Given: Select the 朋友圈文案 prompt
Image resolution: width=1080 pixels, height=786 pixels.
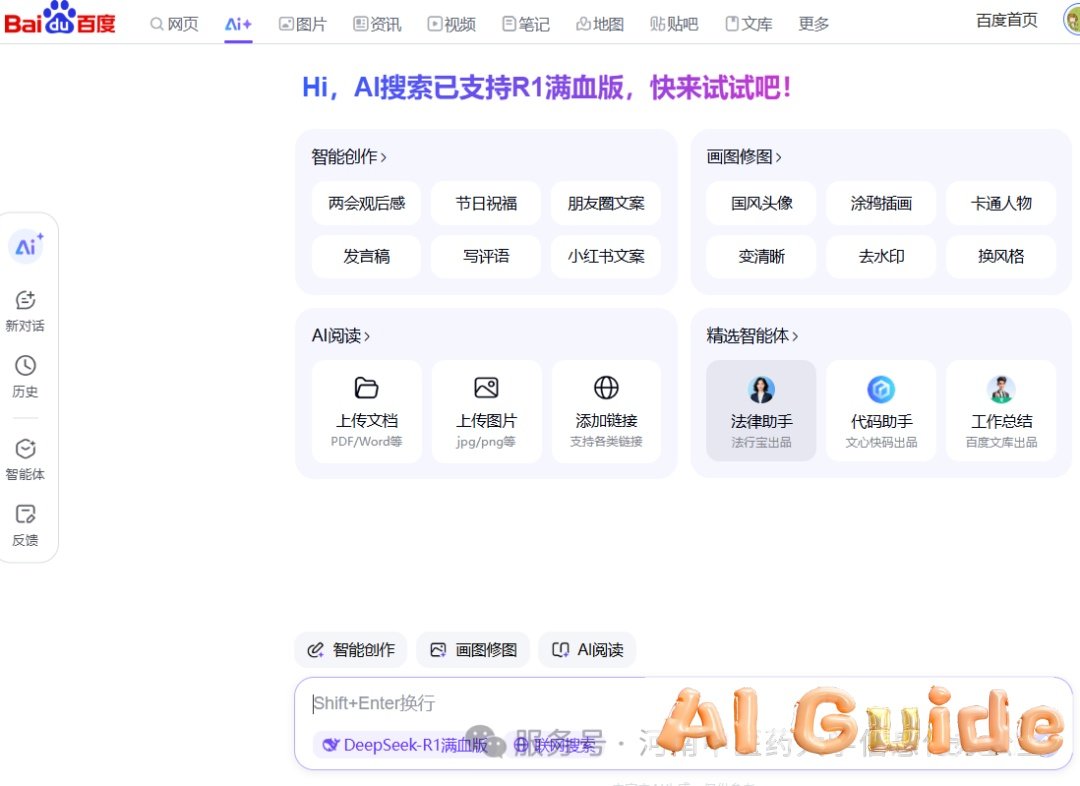Looking at the screenshot, I should 606,203.
